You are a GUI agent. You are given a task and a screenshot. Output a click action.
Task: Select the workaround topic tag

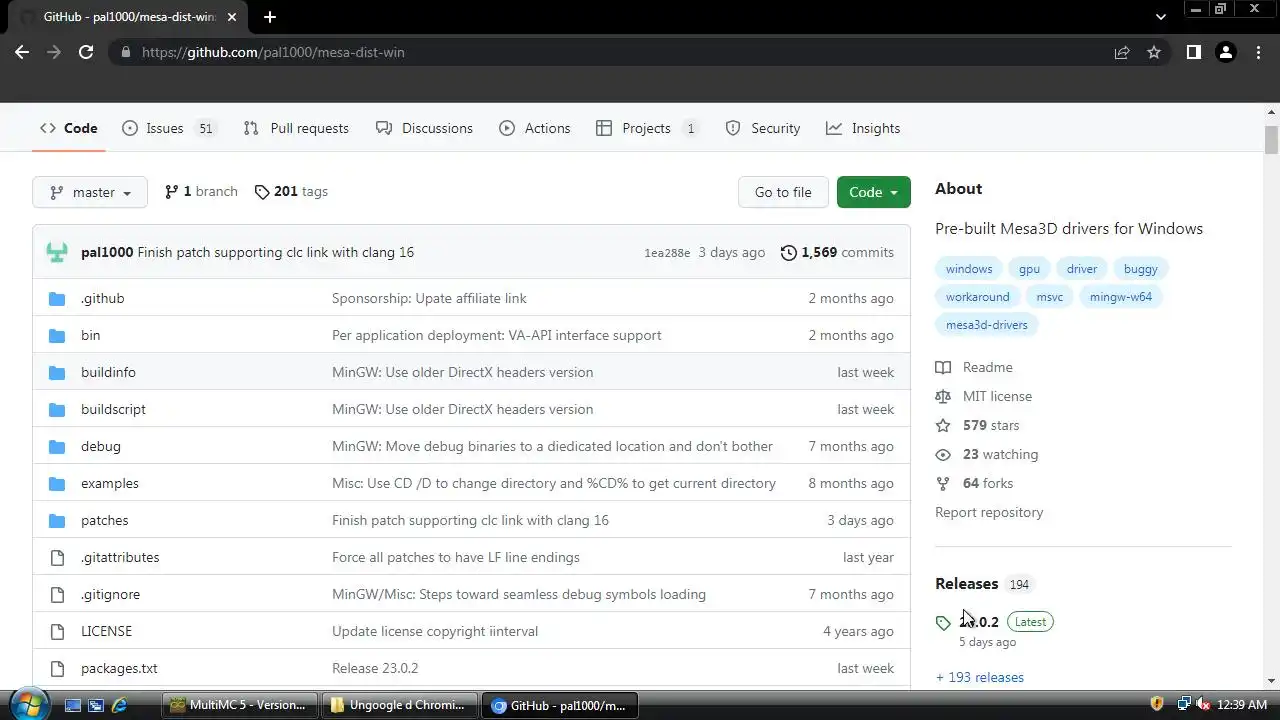pyautogui.click(x=978, y=297)
